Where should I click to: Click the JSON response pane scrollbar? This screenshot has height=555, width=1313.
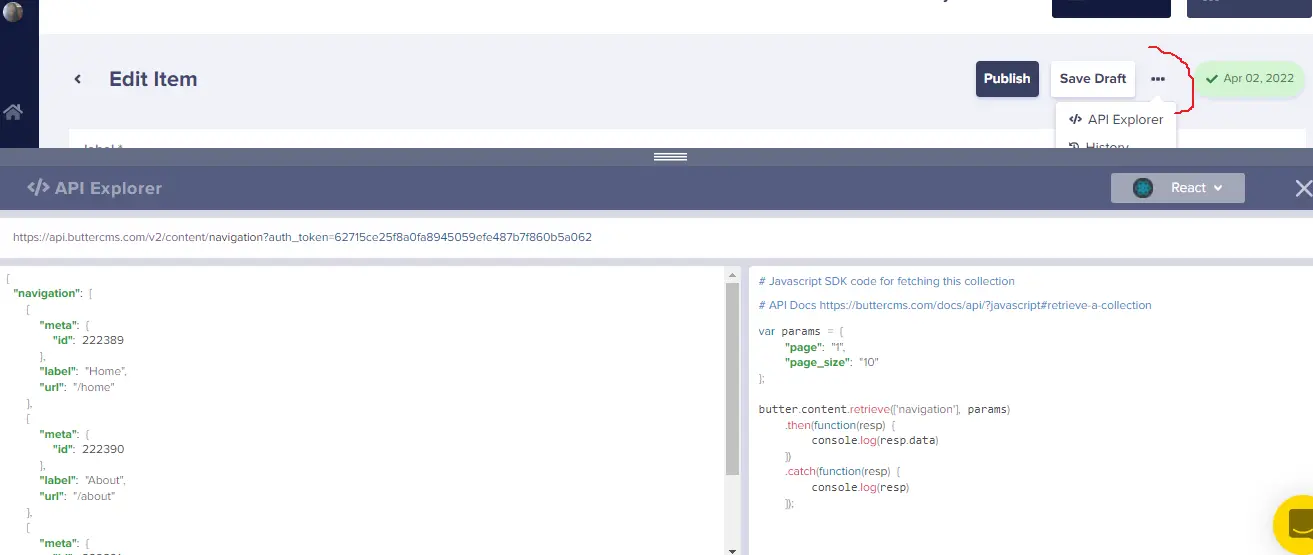pyautogui.click(x=732, y=380)
